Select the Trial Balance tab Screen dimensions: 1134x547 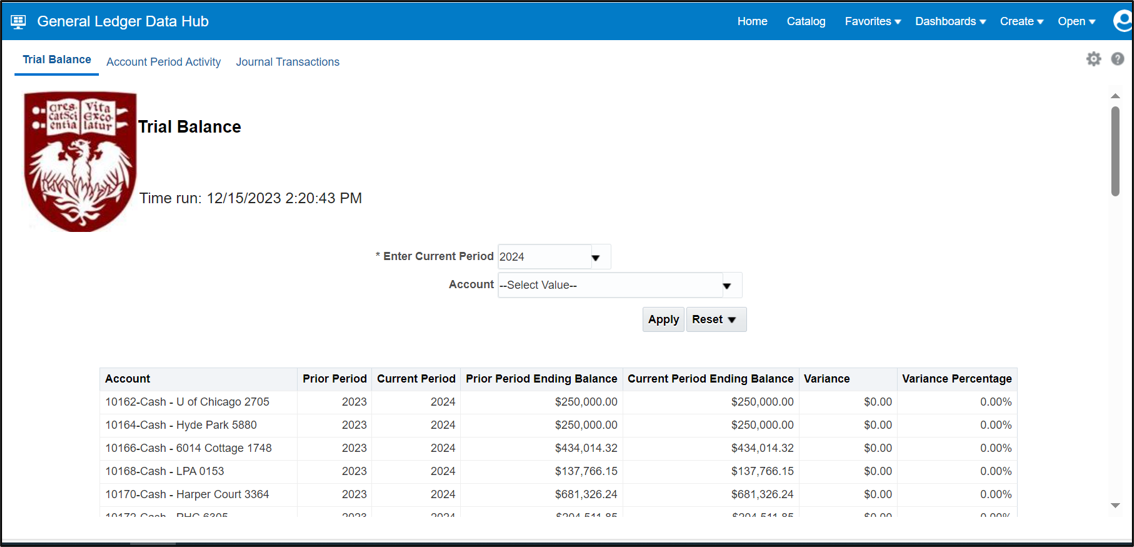click(57, 60)
